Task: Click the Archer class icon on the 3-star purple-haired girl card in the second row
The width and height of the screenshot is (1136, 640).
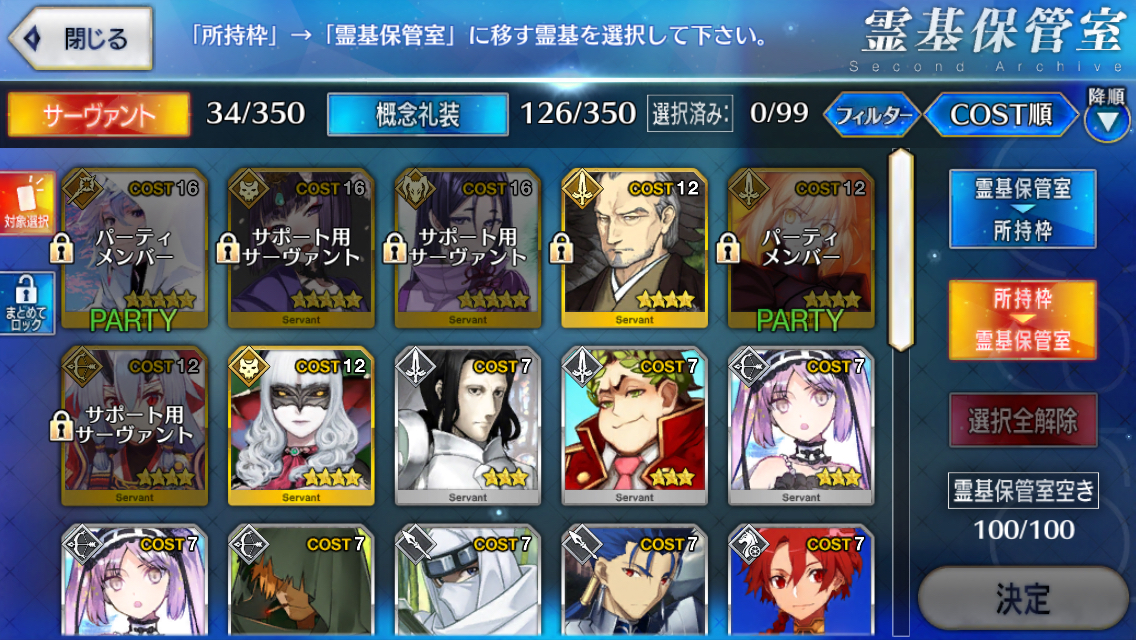Action: pos(749,367)
